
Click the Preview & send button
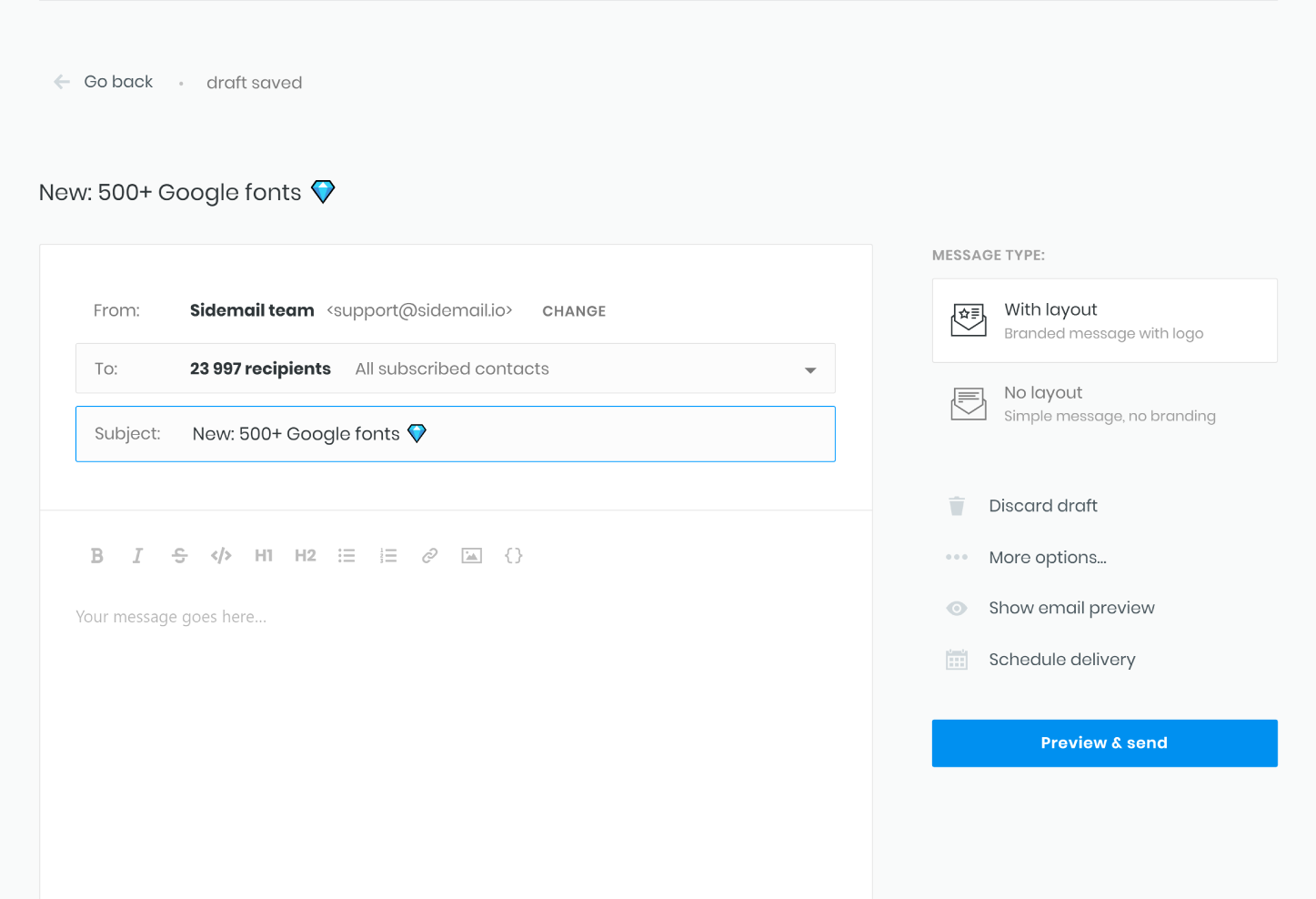(x=1105, y=743)
